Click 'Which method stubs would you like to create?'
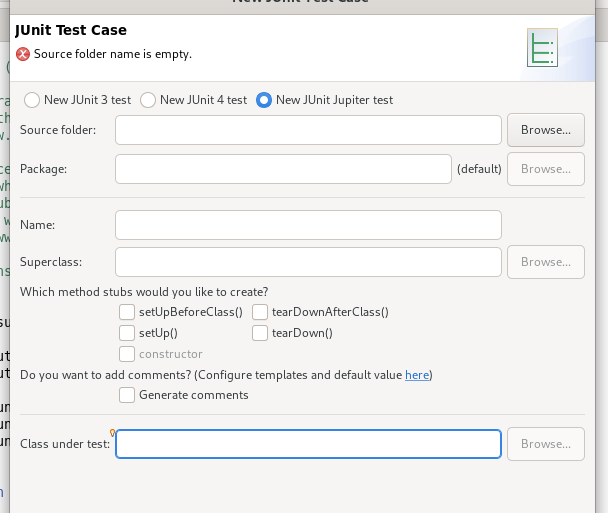Screen dimensions: 608x513 [144, 292]
